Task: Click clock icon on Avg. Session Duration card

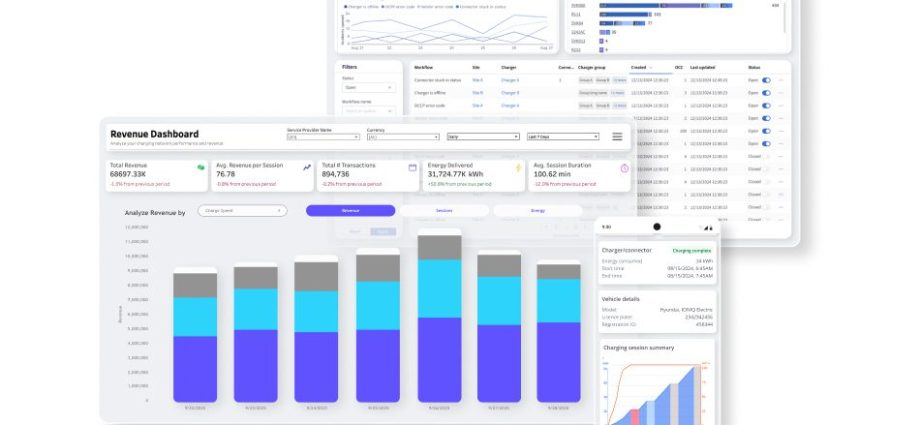Action: click(x=624, y=167)
